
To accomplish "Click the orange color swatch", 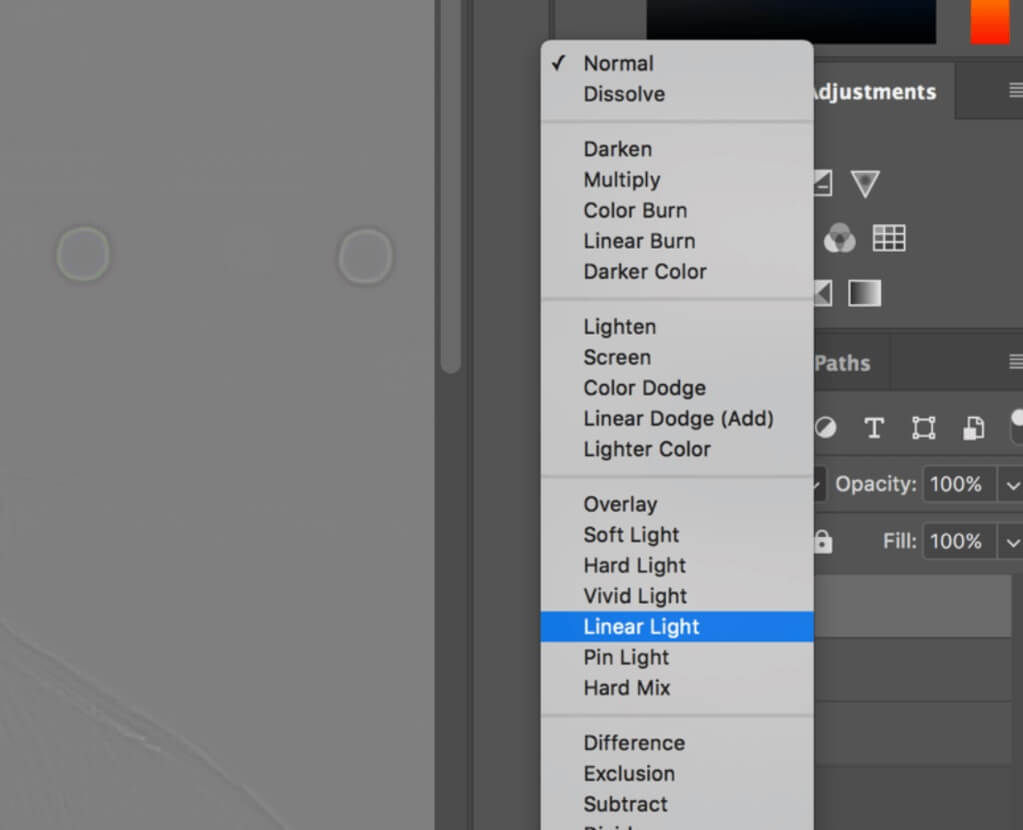I will [x=991, y=22].
